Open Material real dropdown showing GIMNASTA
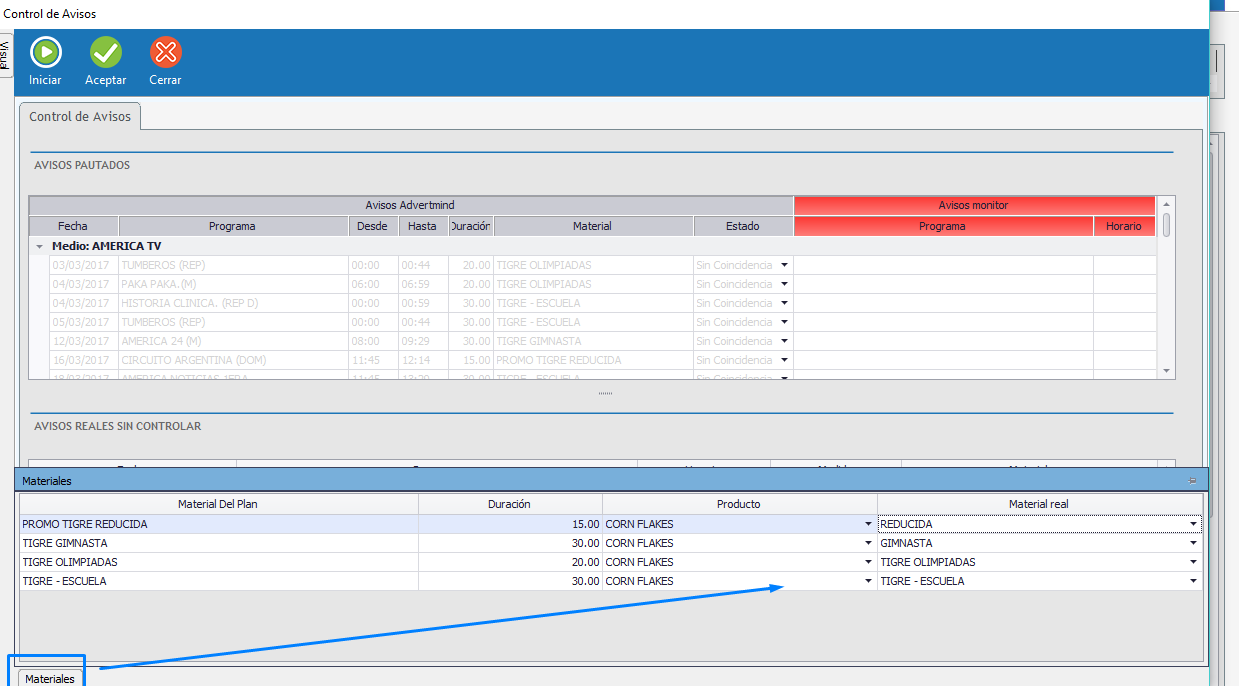The height and width of the screenshot is (686, 1239). click(x=1193, y=543)
